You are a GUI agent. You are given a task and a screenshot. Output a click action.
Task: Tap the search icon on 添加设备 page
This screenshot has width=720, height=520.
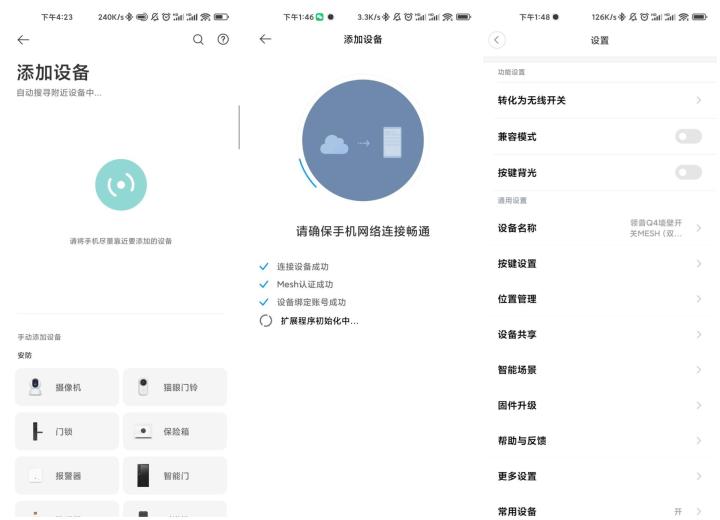(x=198, y=39)
